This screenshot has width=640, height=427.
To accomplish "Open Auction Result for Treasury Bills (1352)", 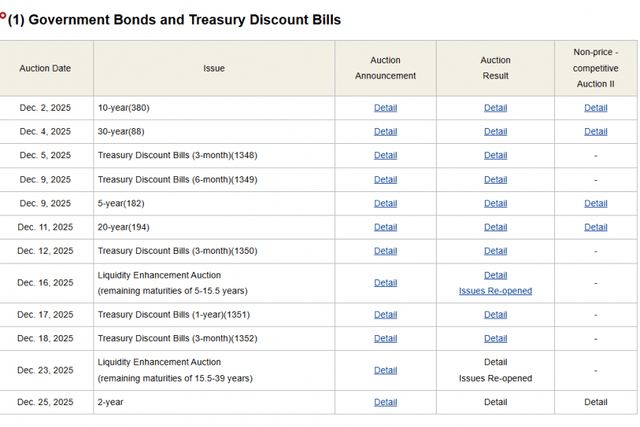I will pyautogui.click(x=495, y=338).
